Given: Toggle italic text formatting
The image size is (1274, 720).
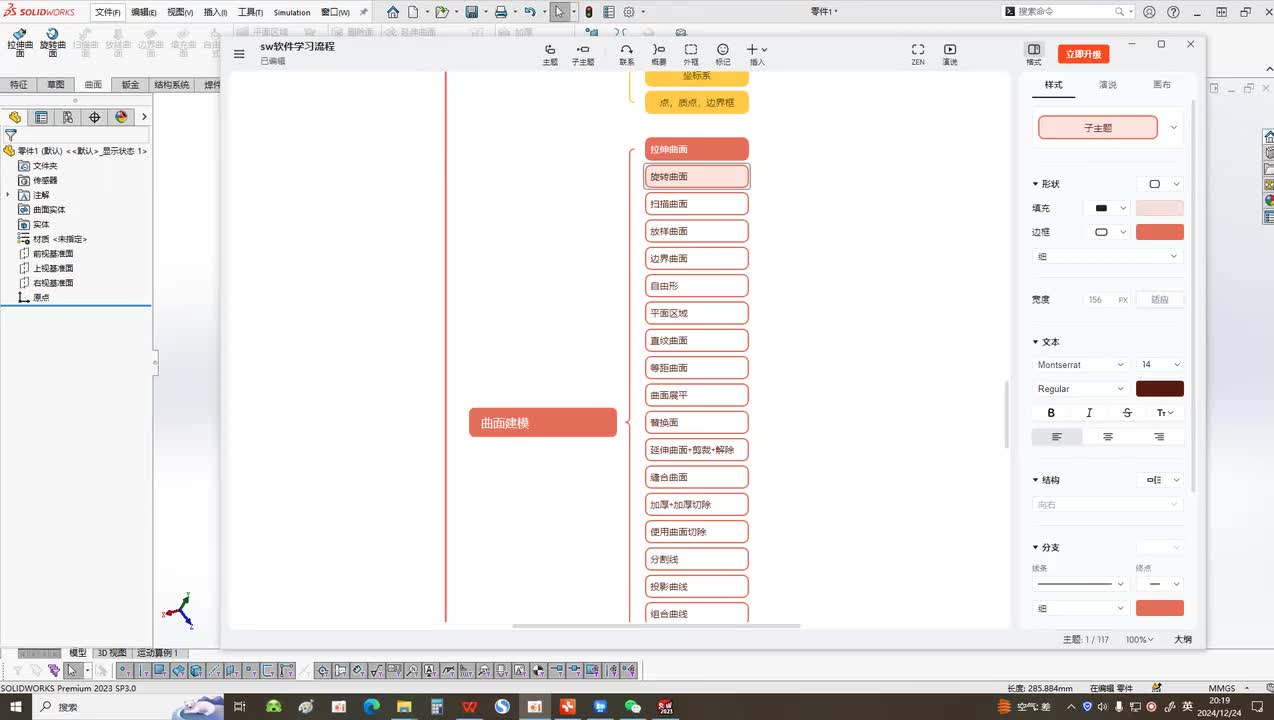Looking at the screenshot, I should click(x=1089, y=412).
